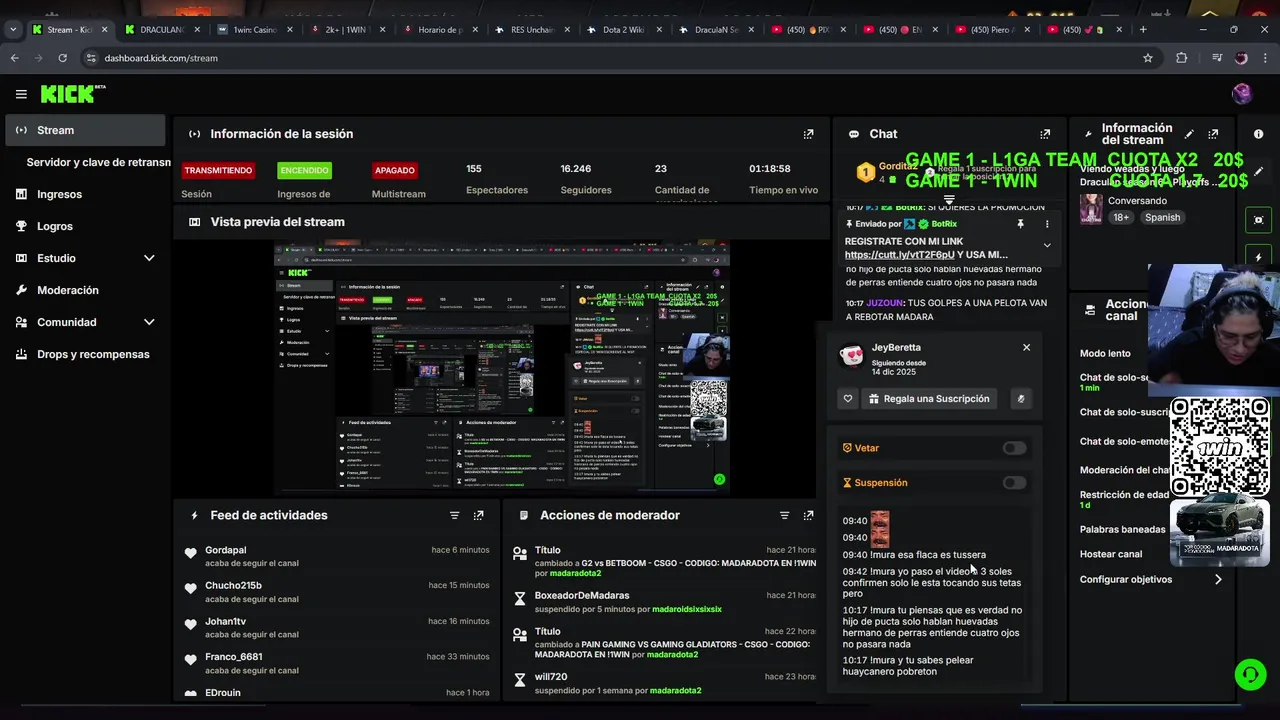Open a new browser tab with plus button
This screenshot has height=720, width=1280.
(x=1143, y=30)
